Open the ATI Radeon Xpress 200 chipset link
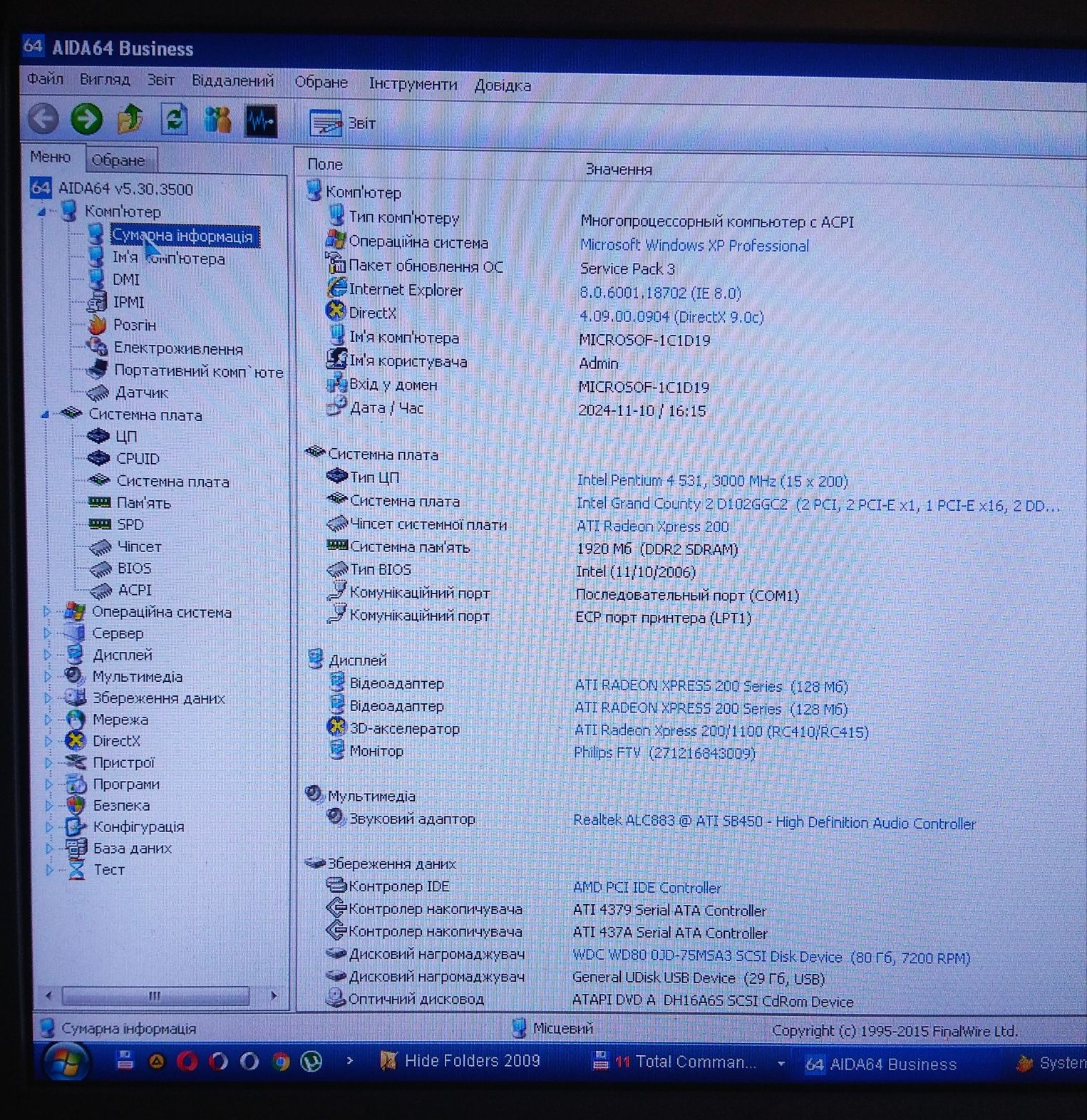 click(652, 527)
